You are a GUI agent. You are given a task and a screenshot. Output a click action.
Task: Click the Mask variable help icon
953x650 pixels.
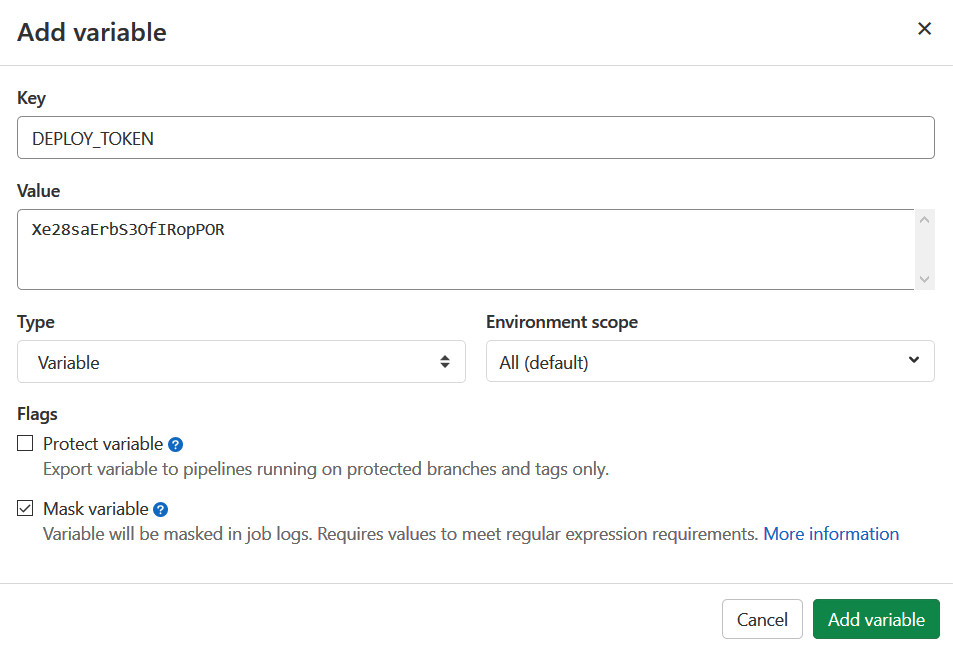pyautogui.click(x=161, y=509)
